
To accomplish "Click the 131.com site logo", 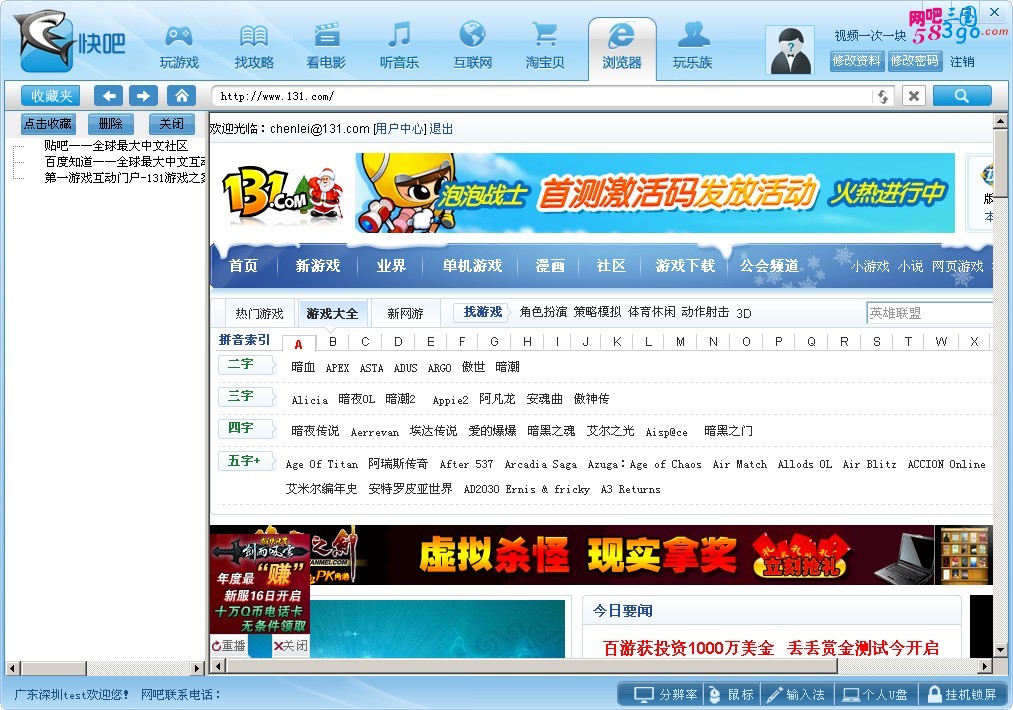I will pos(282,193).
